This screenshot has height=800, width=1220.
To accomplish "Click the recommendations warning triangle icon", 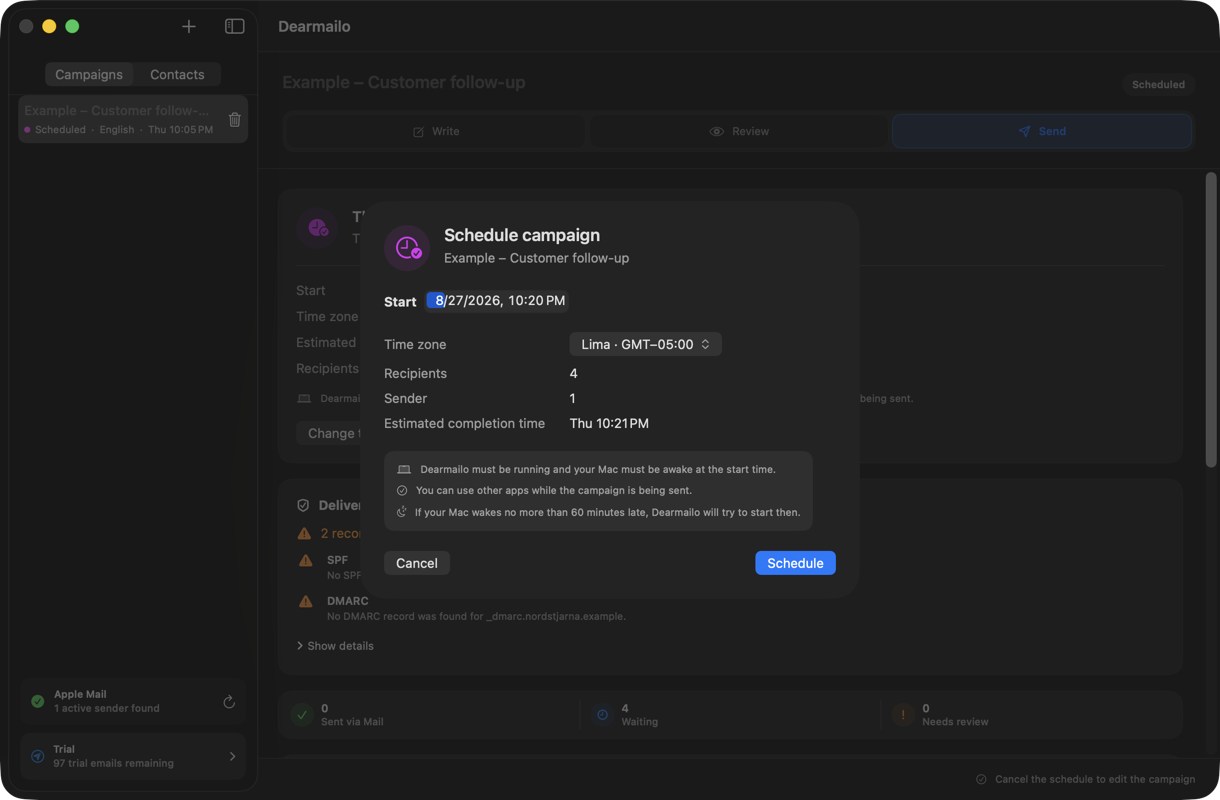I will coord(304,534).
